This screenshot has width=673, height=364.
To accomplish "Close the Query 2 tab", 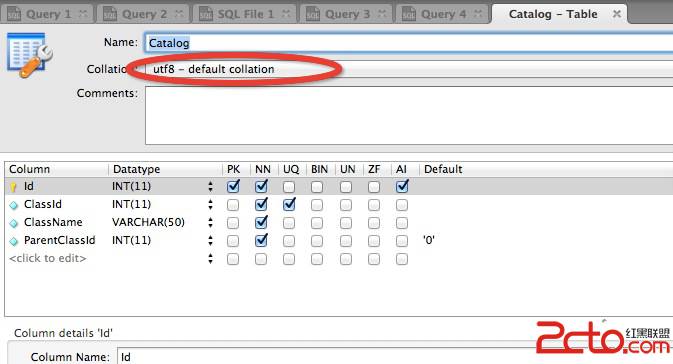I will tap(179, 14).
